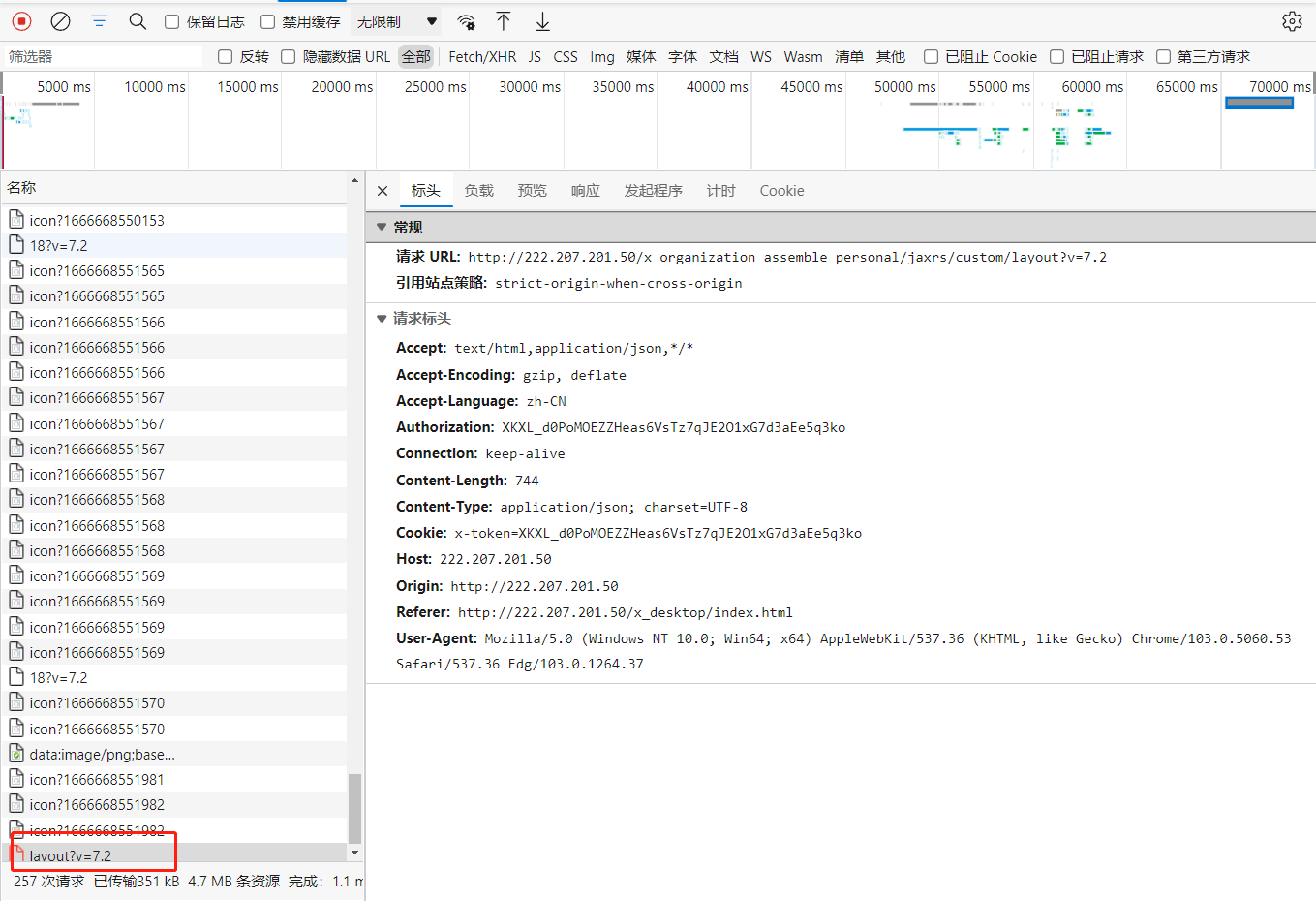
Task: Close the request details panel
Action: point(383,191)
